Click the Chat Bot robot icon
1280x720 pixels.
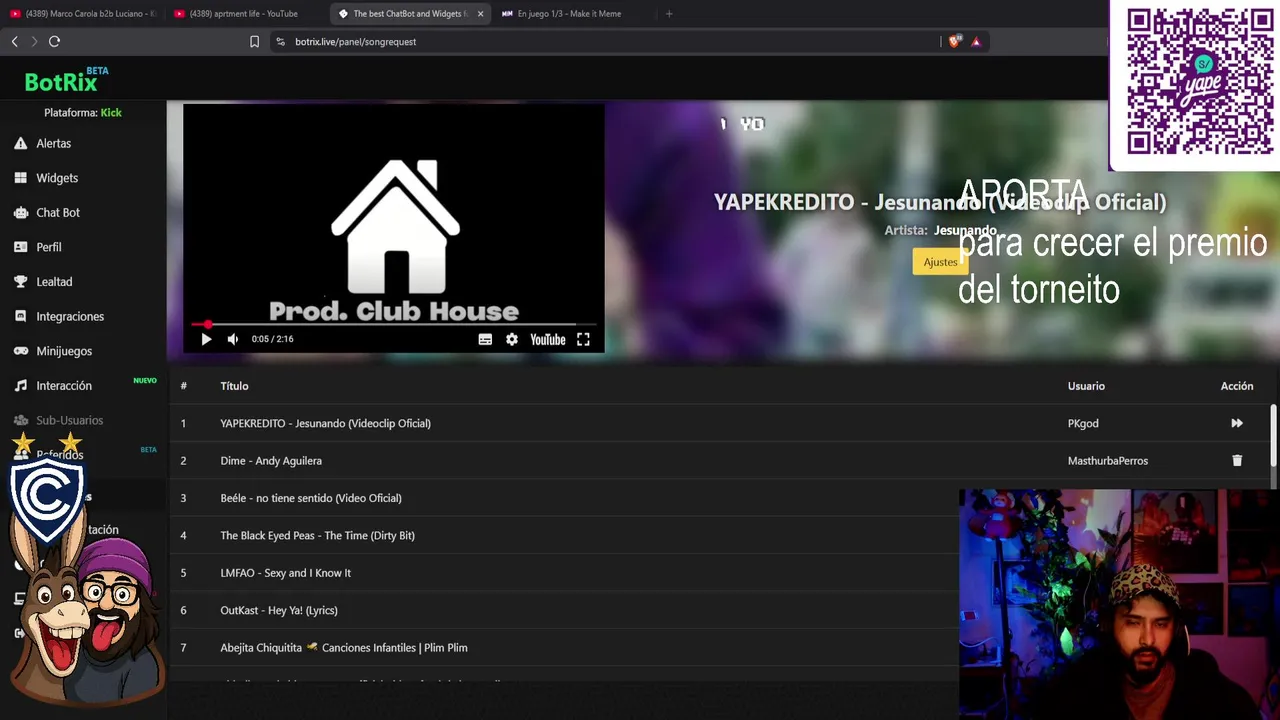[x=20, y=212]
